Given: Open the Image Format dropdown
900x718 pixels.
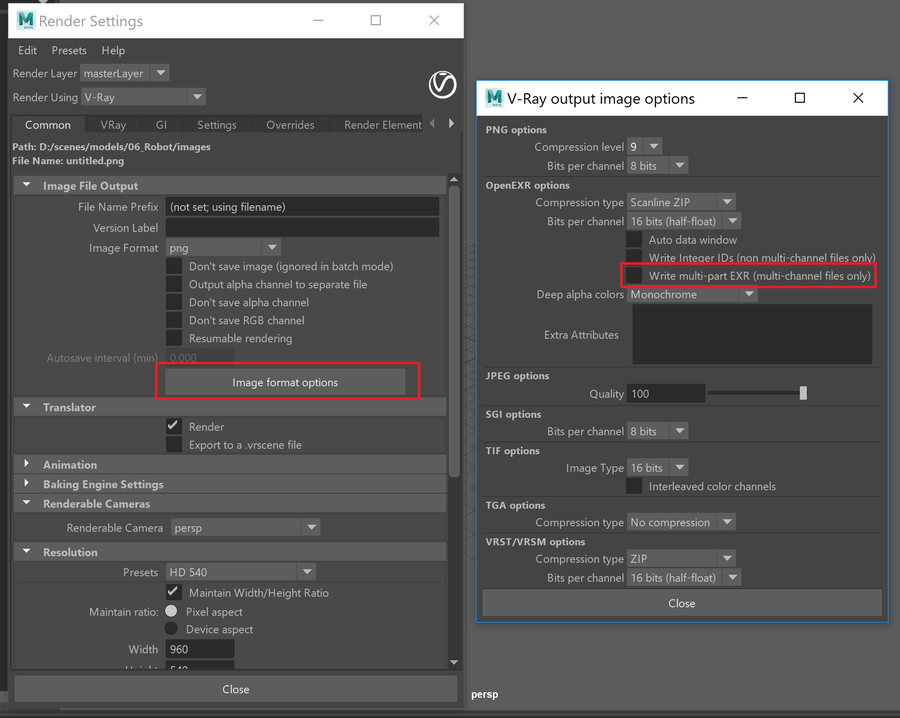Looking at the screenshot, I should [223, 248].
